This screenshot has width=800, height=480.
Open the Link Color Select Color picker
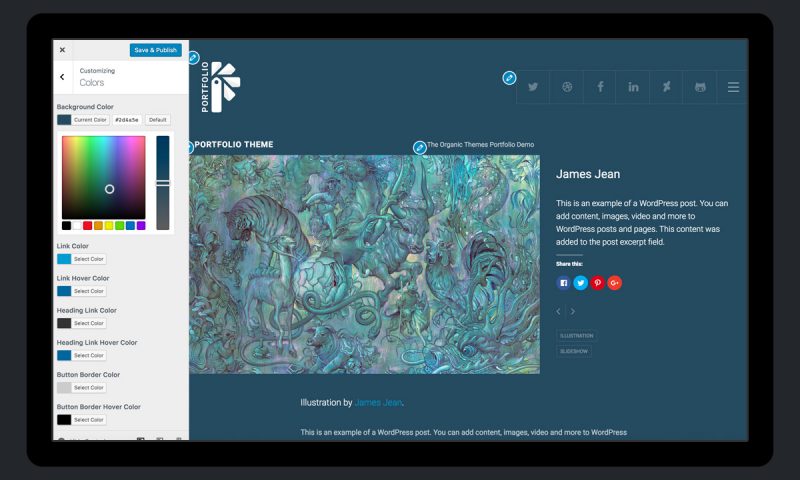pos(82,259)
